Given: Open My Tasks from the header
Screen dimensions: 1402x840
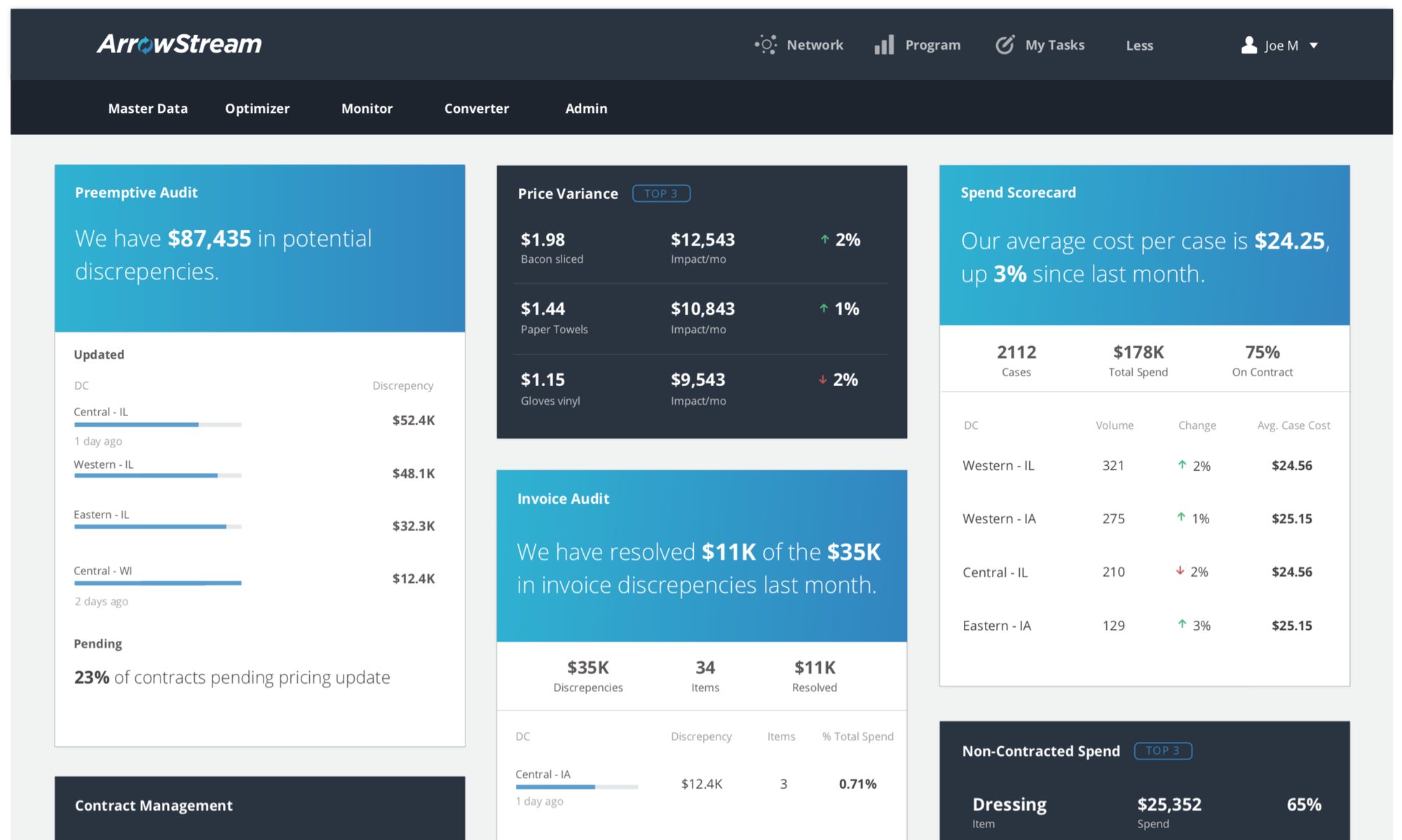Looking at the screenshot, I should [1054, 45].
